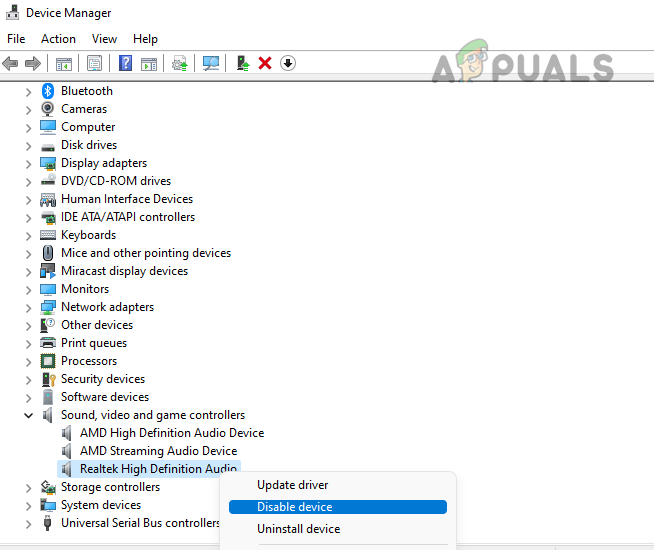Expand the Disk drives node
The height and width of the screenshot is (550, 654).
28,146
